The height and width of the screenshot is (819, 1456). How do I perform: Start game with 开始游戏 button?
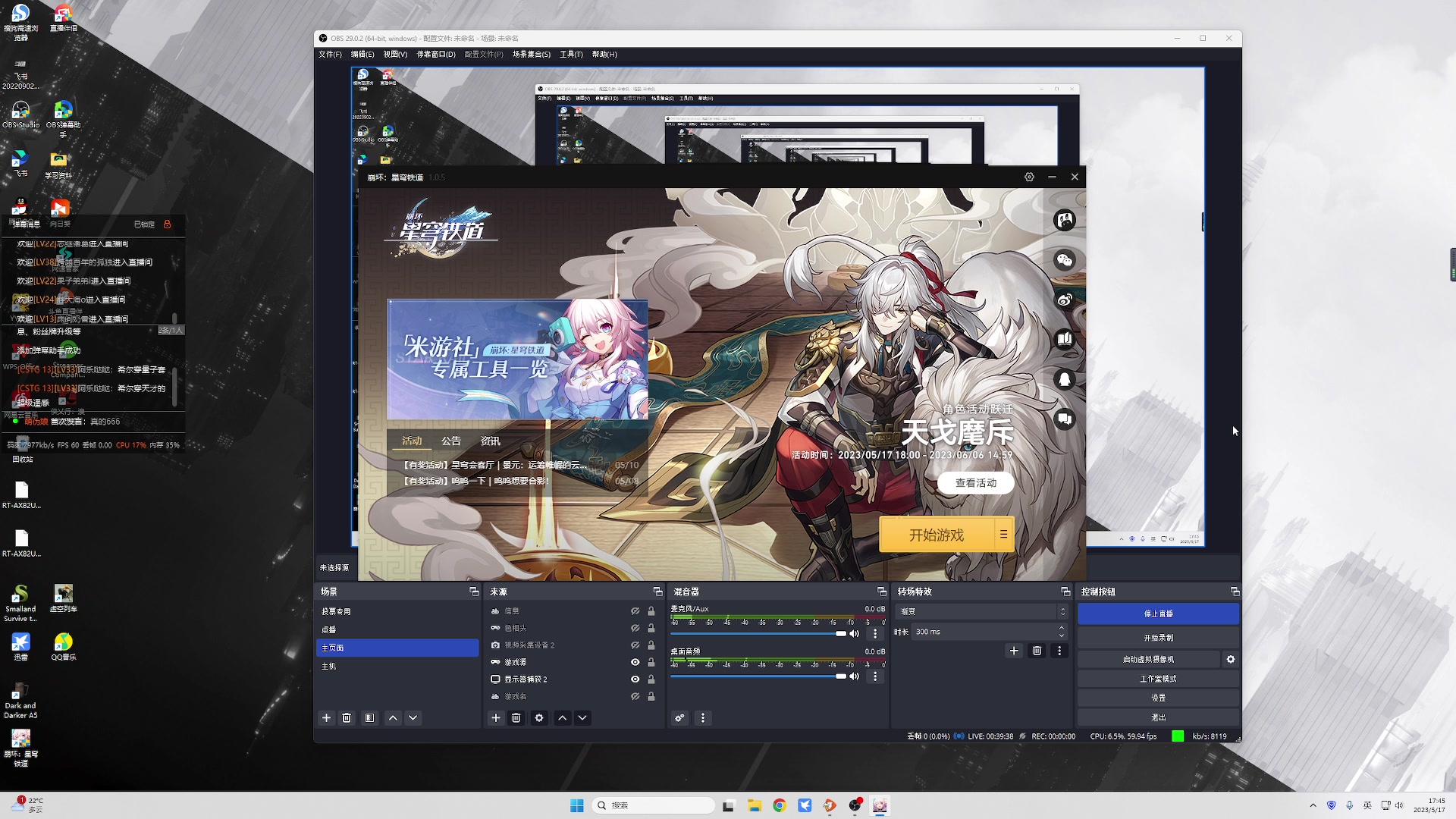click(937, 535)
